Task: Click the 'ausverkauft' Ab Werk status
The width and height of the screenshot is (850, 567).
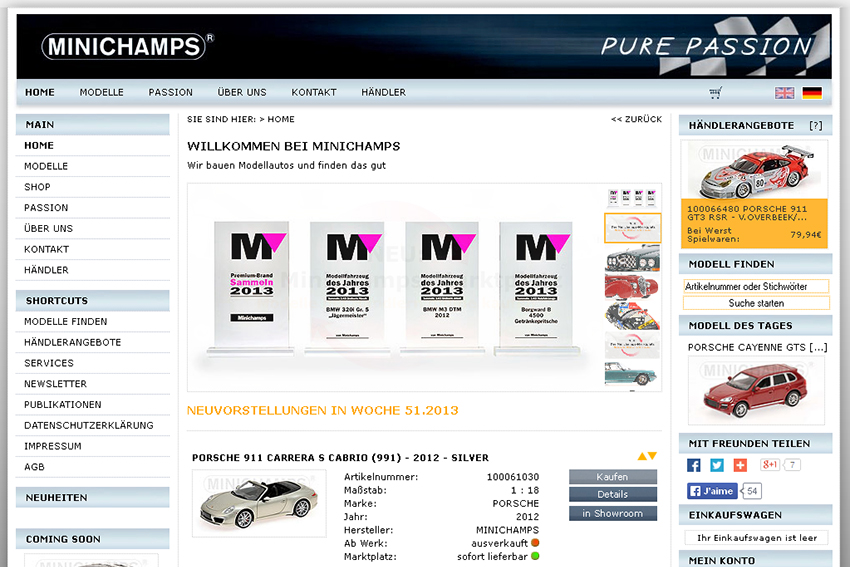Action: pyautogui.click(x=499, y=543)
